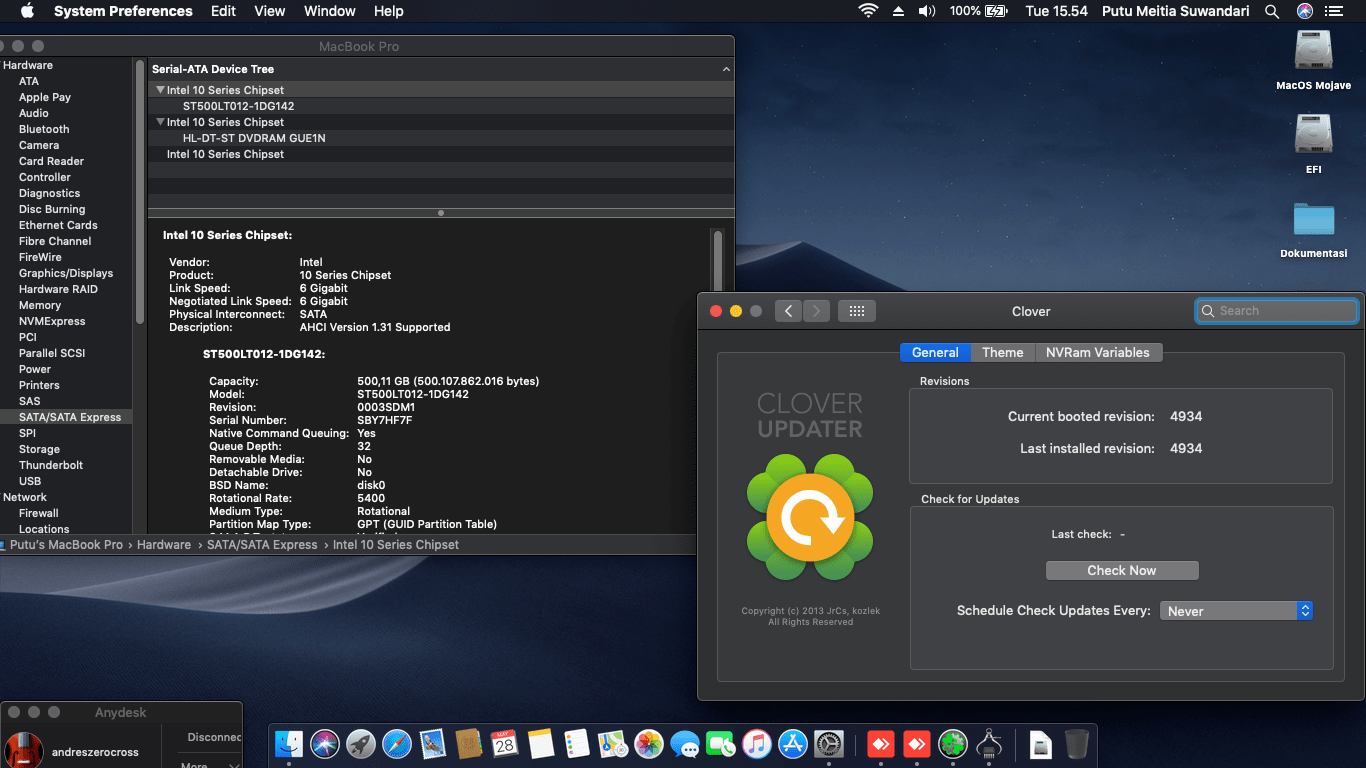The height and width of the screenshot is (768, 1366).
Task: Open the Schedule Check Updates Every dropdown
Action: tap(1236, 610)
